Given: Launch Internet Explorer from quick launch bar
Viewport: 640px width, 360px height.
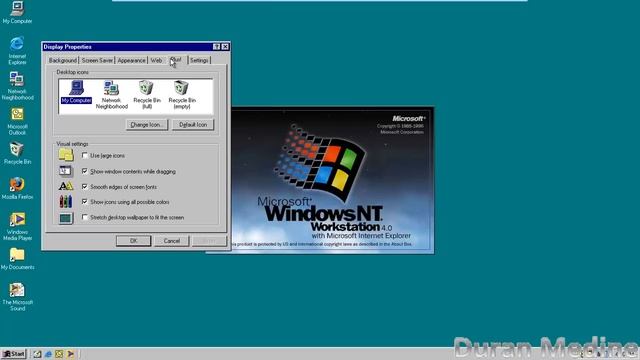Looking at the screenshot, I should tap(48, 354).
